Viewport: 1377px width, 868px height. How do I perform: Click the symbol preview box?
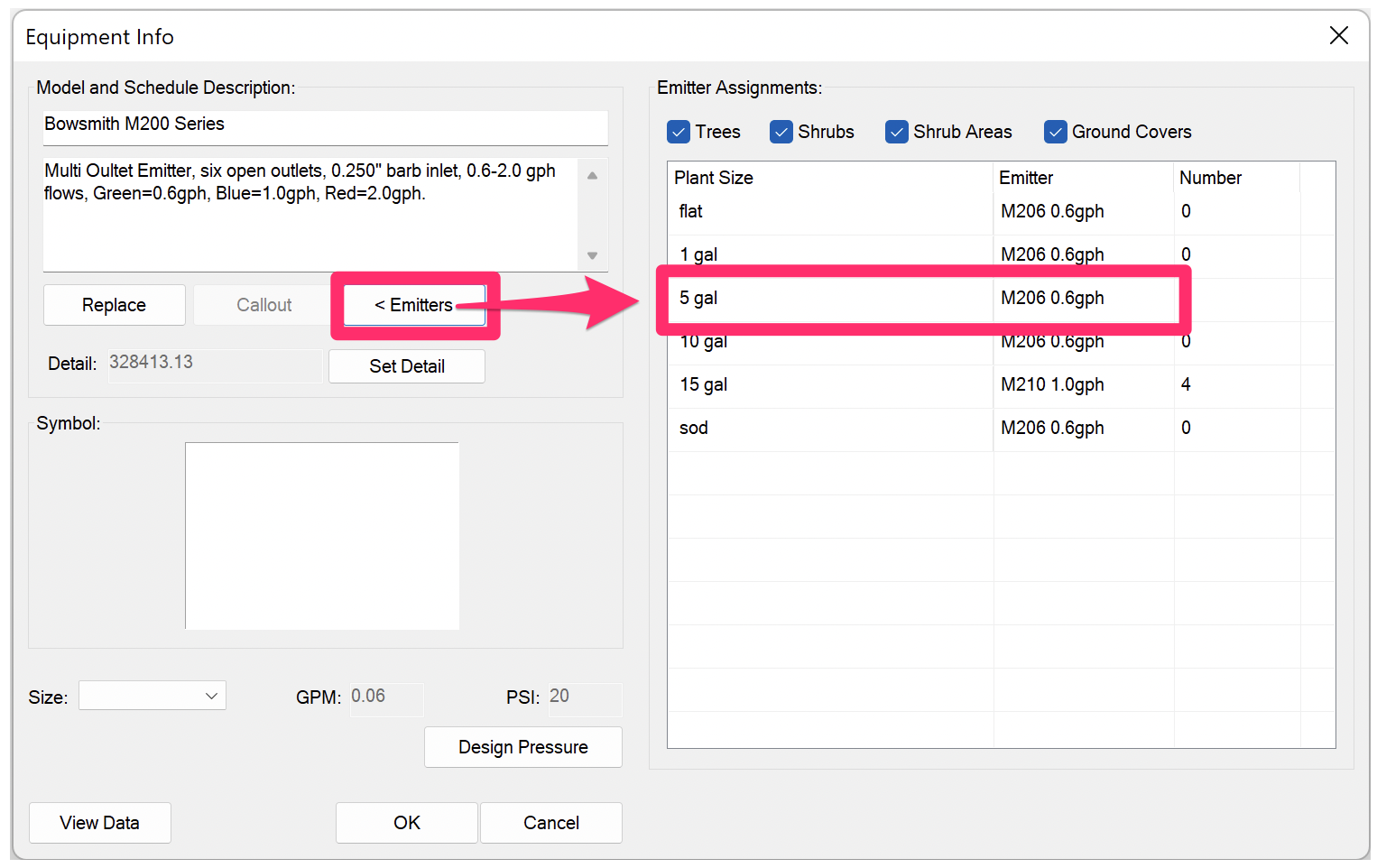click(322, 536)
